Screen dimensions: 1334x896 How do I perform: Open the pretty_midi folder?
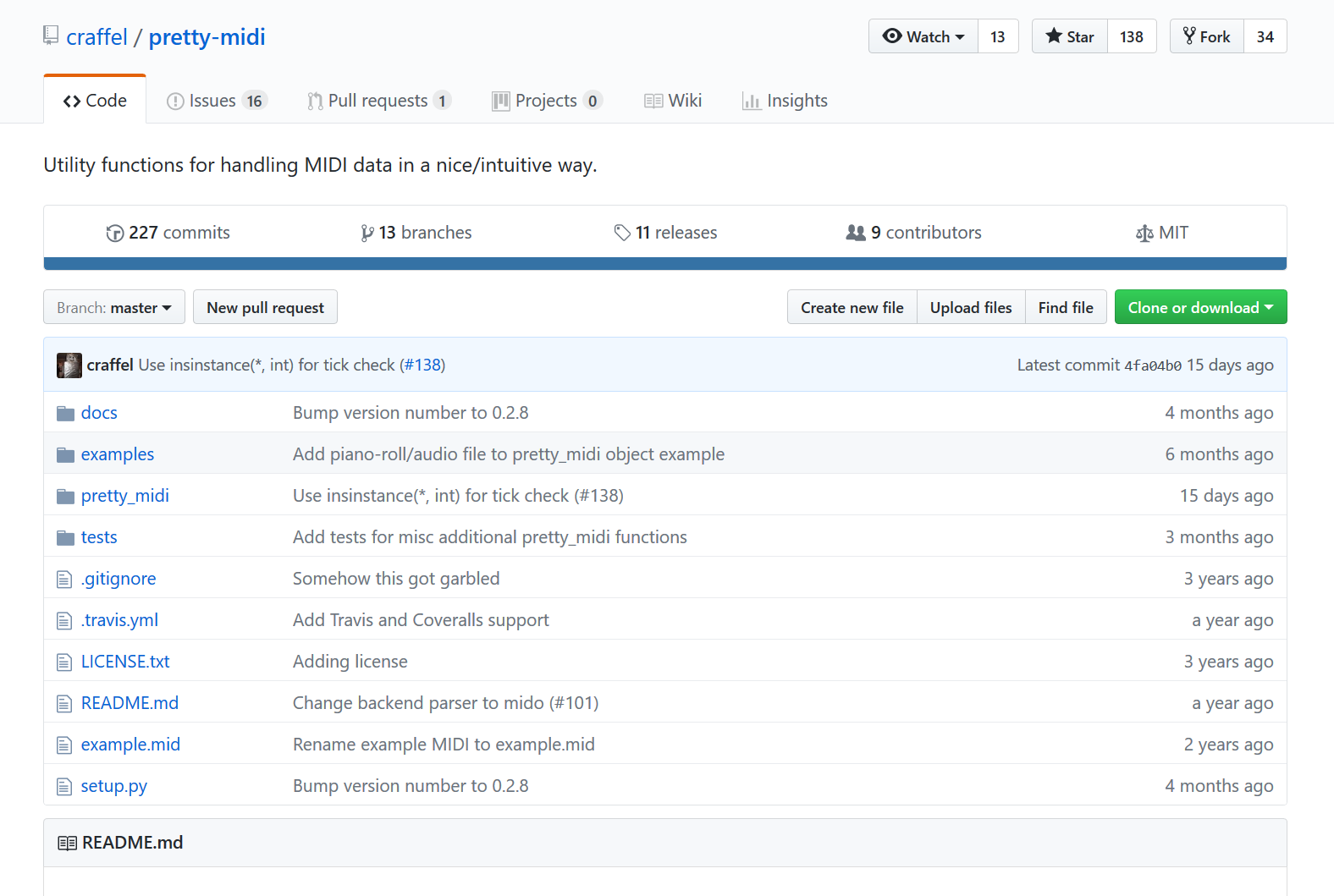(125, 496)
